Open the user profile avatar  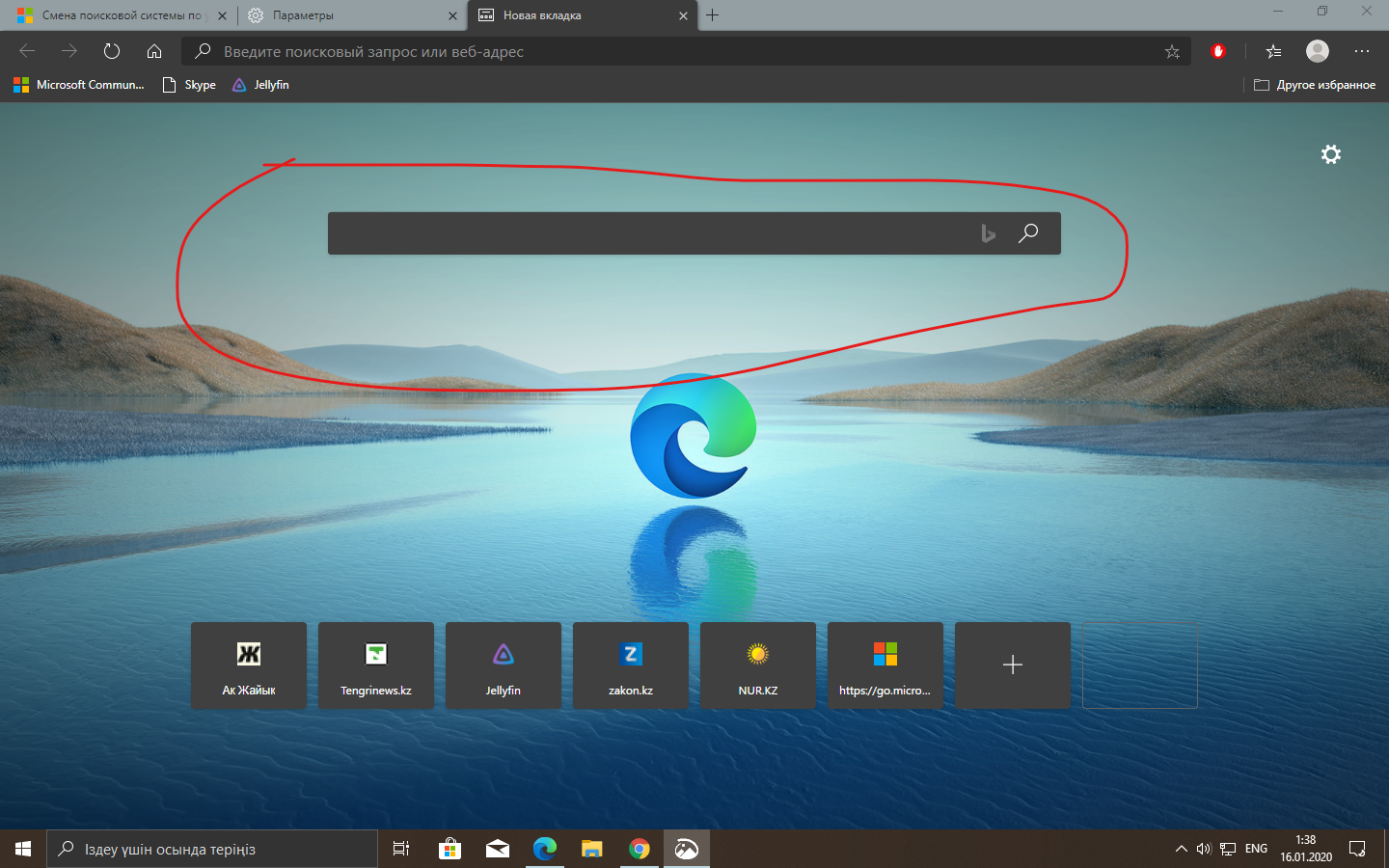pyautogui.click(x=1318, y=51)
